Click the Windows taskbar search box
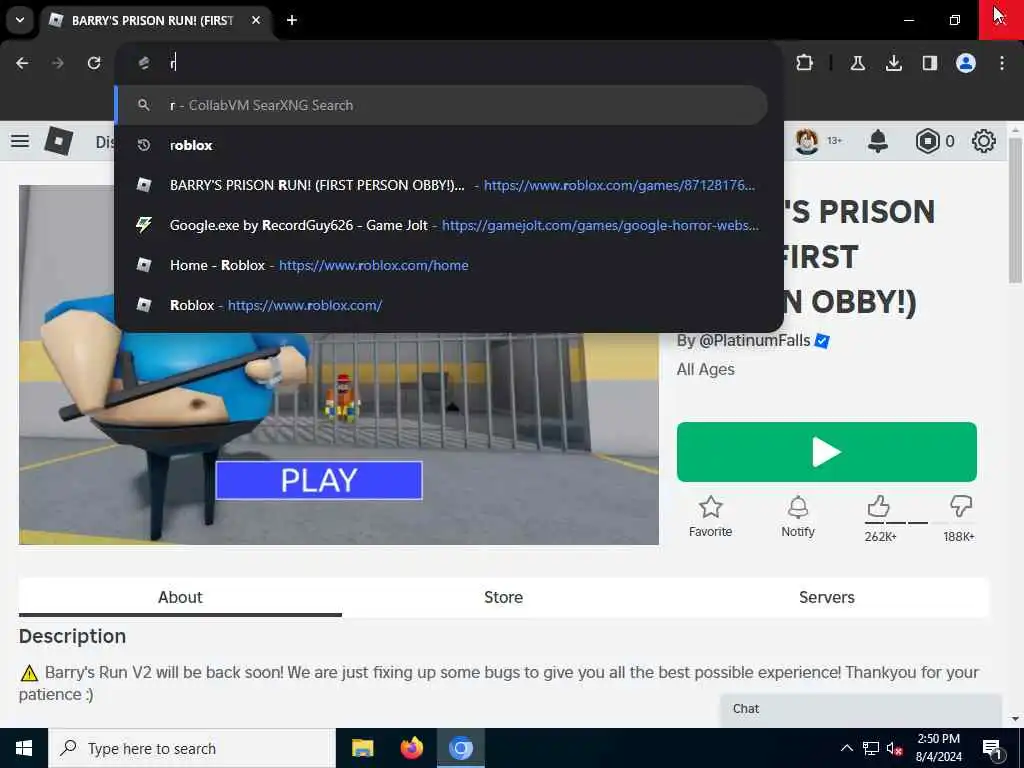Screen dimensions: 1024x768 coord(191,748)
